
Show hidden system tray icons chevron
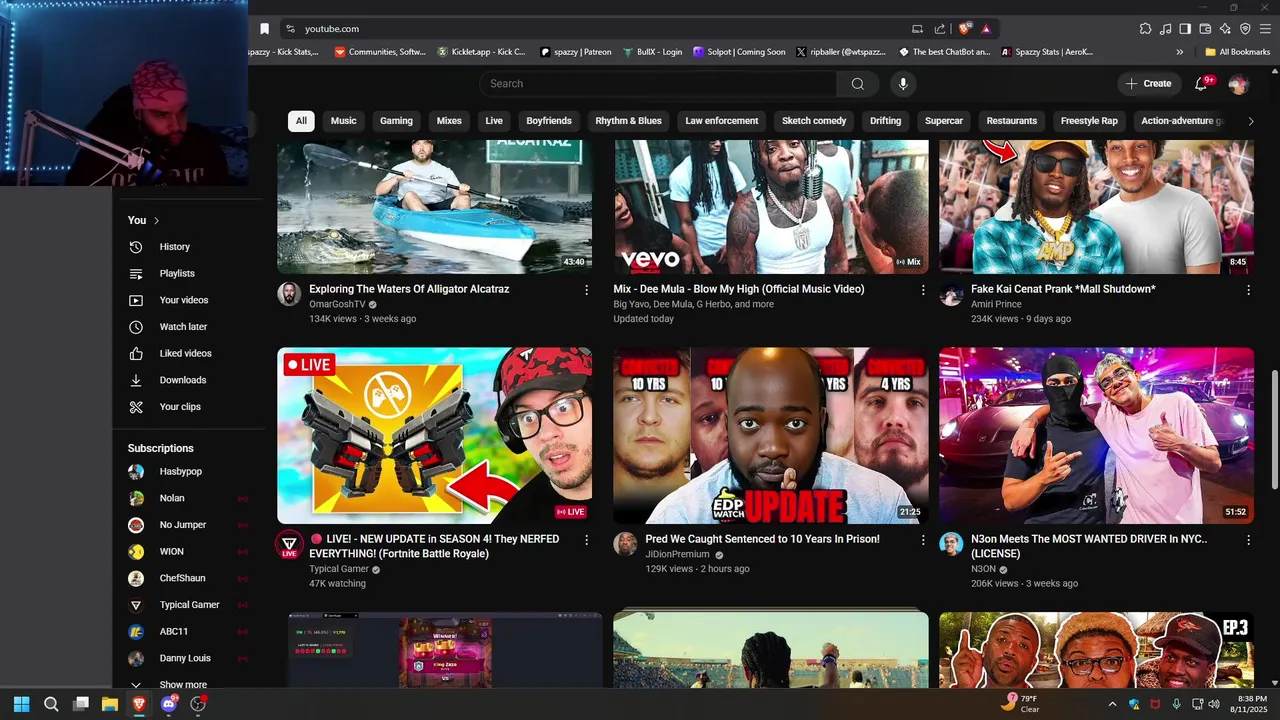coord(1112,704)
